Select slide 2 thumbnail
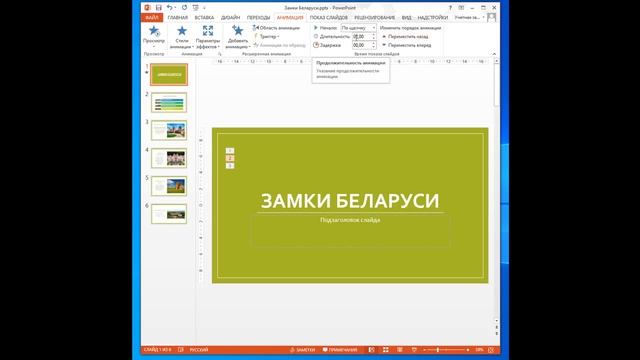This screenshot has width=640, height=360. [169, 102]
